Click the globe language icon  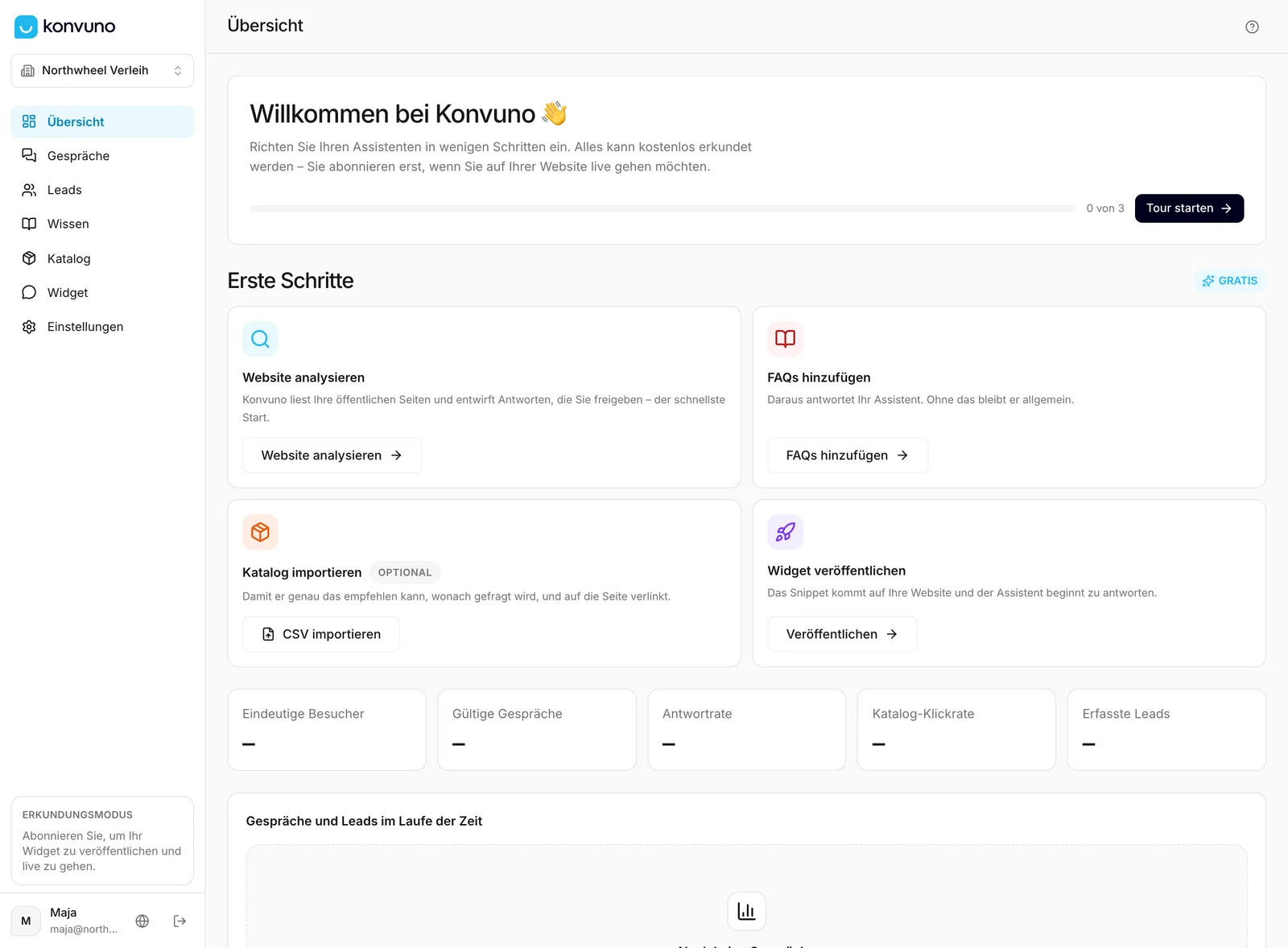142,921
